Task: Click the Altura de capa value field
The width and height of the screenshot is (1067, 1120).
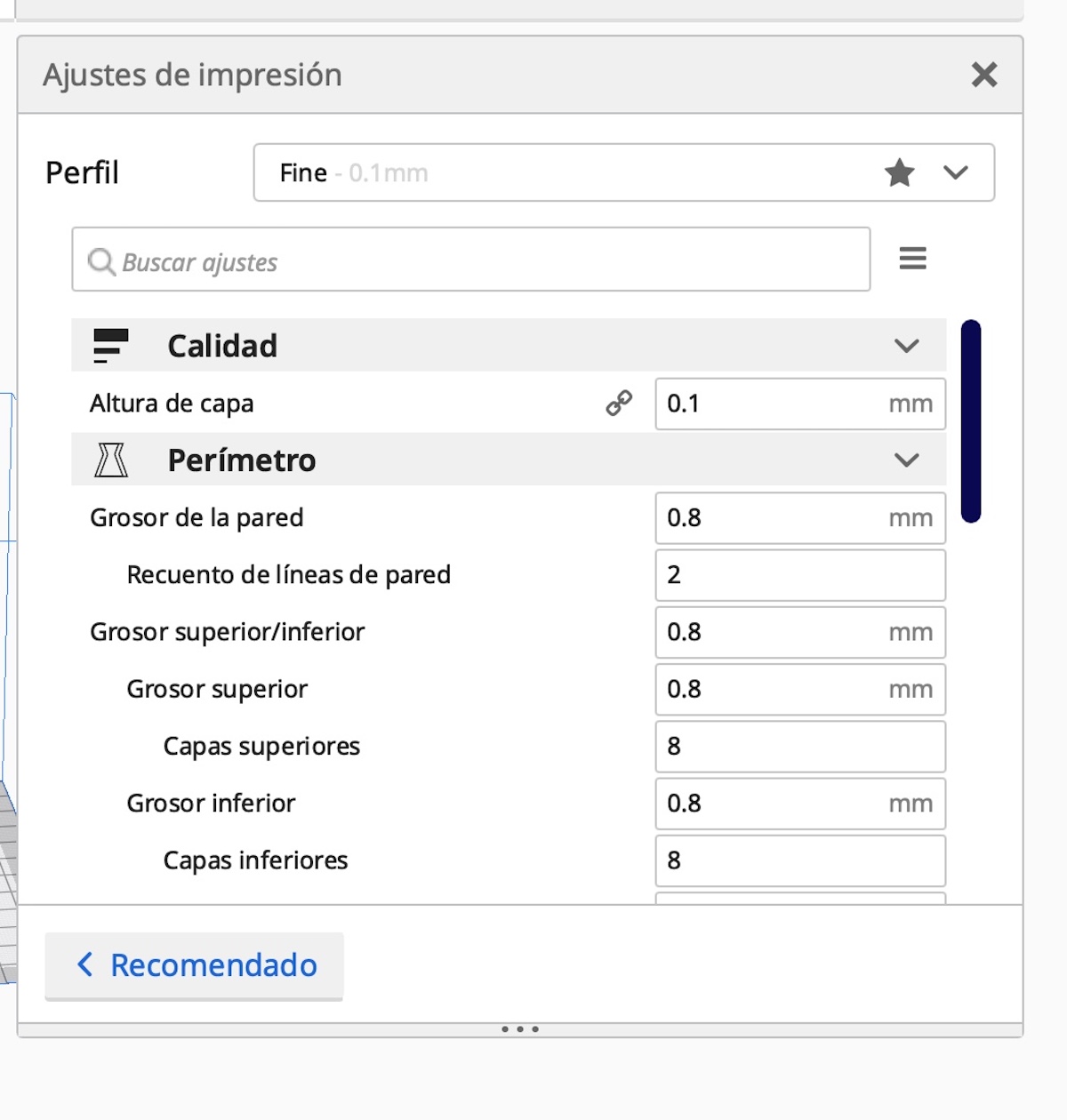Action: pyautogui.click(x=774, y=404)
